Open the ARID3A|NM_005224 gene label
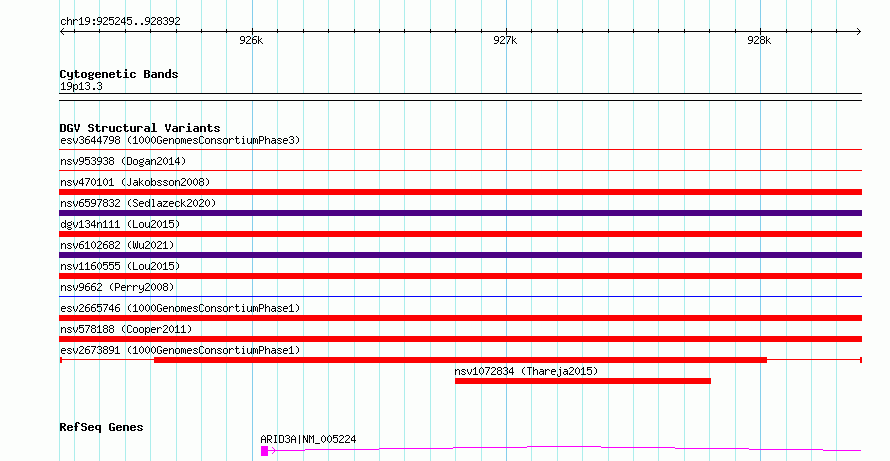Screen dimensions: 890x461 308,439
